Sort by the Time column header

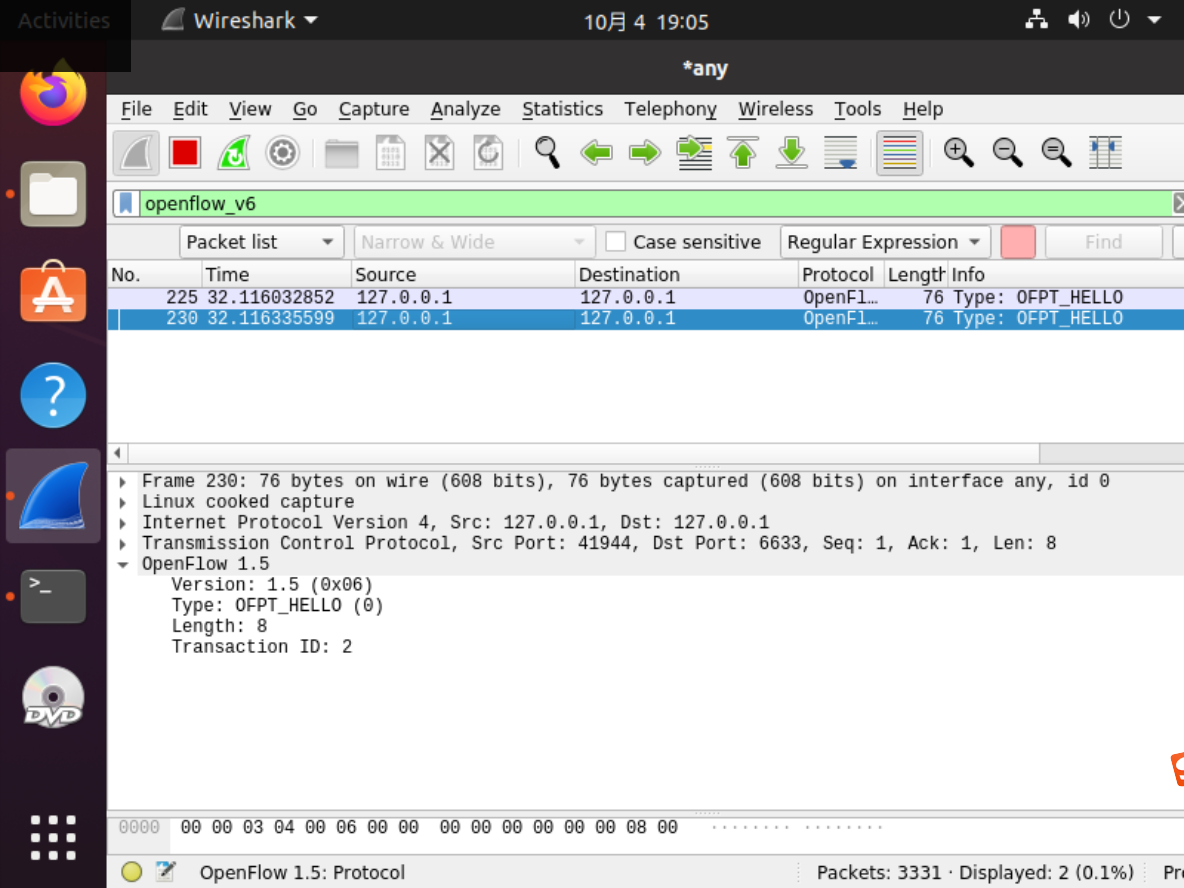tap(276, 274)
